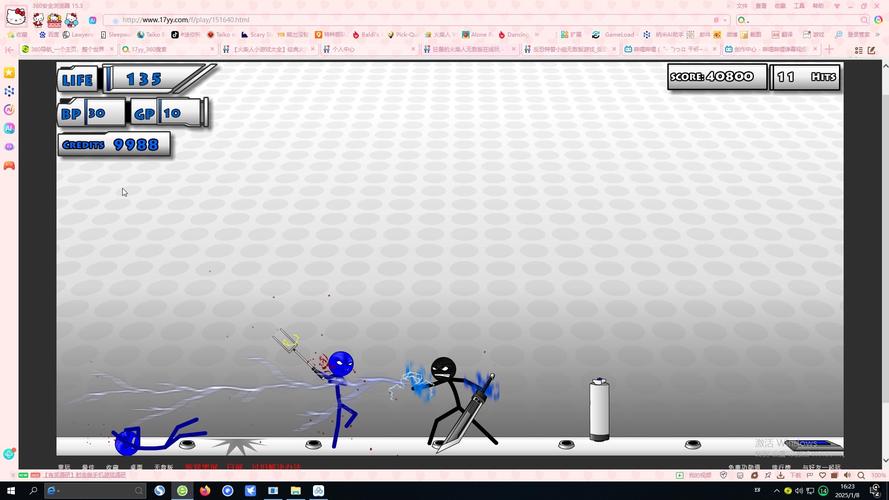This screenshot has height=500, width=889.
Task: Open the 文件 menu
Action: click(x=742, y=6)
